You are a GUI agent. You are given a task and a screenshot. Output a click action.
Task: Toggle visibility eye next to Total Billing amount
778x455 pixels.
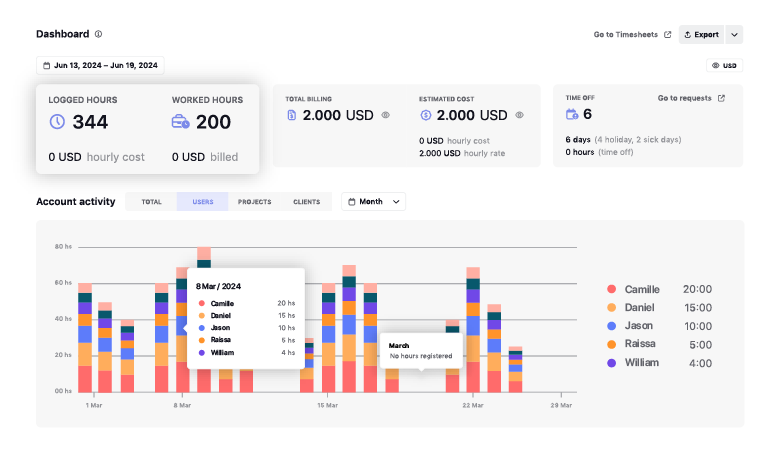coord(386,115)
